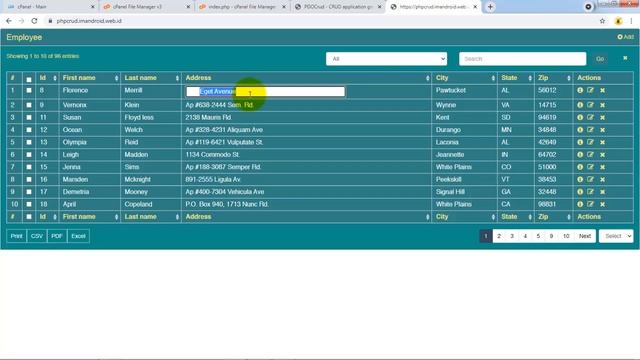View info for Susan Floyd row
The image size is (640, 360).
580,118
